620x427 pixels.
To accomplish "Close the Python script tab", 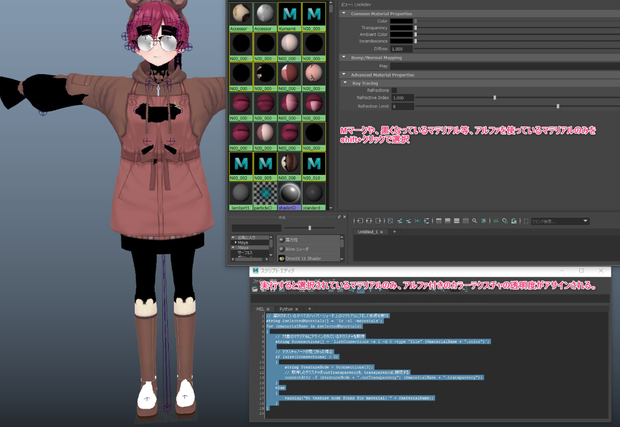I will [297, 309].
